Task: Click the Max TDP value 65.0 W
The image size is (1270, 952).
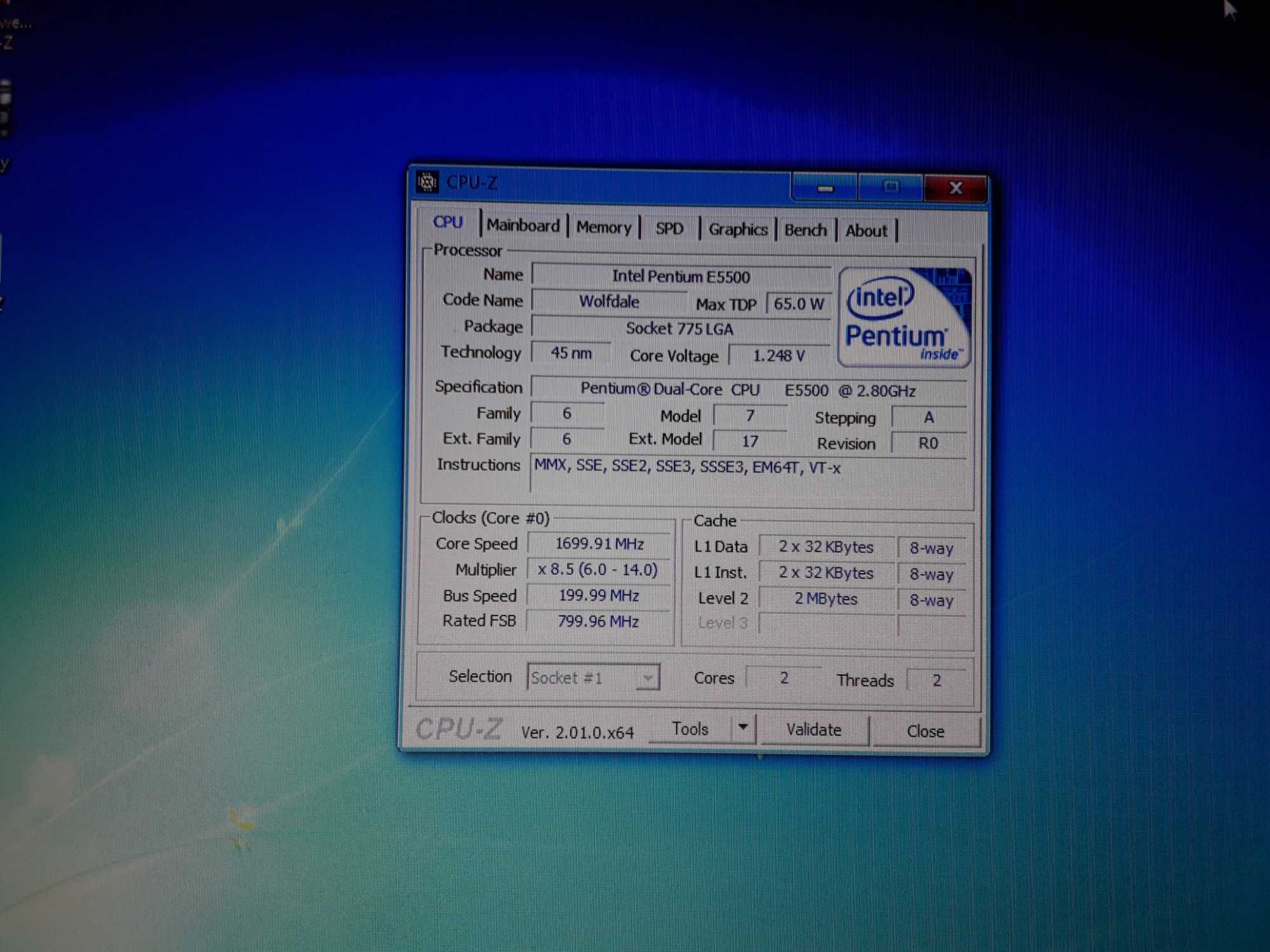Action: pyautogui.click(x=798, y=303)
